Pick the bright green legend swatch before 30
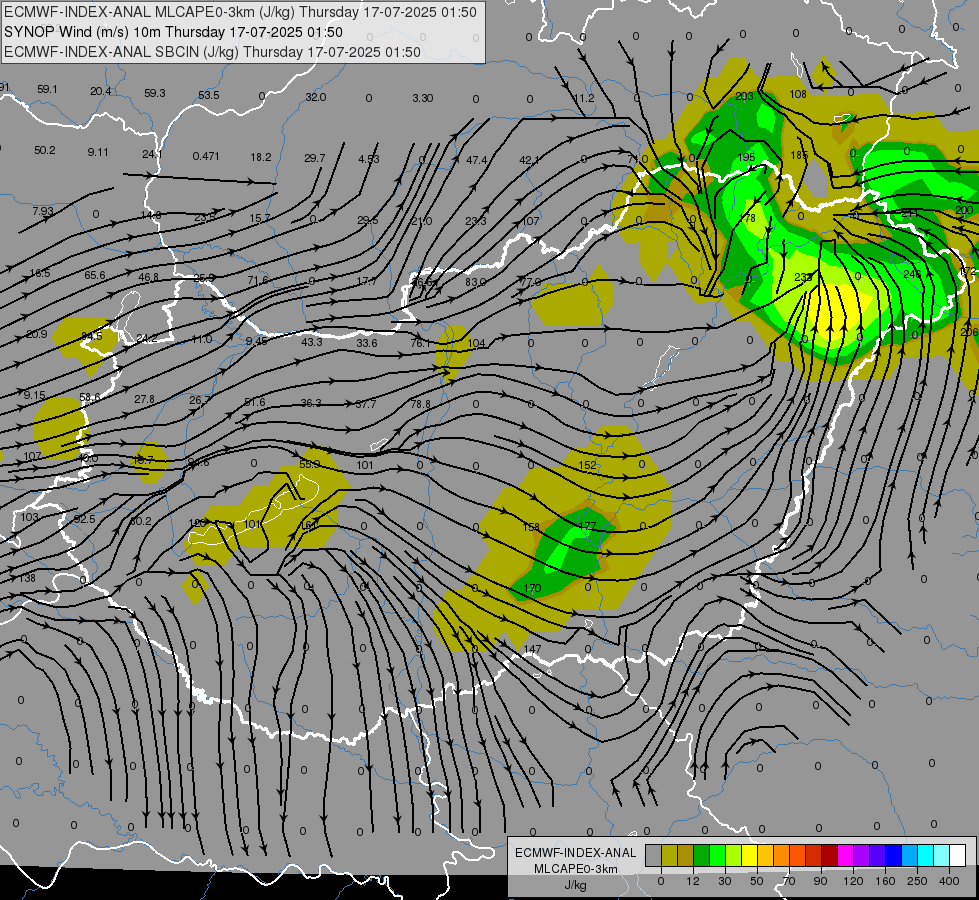This screenshot has width=979, height=900. pyautogui.click(x=718, y=856)
